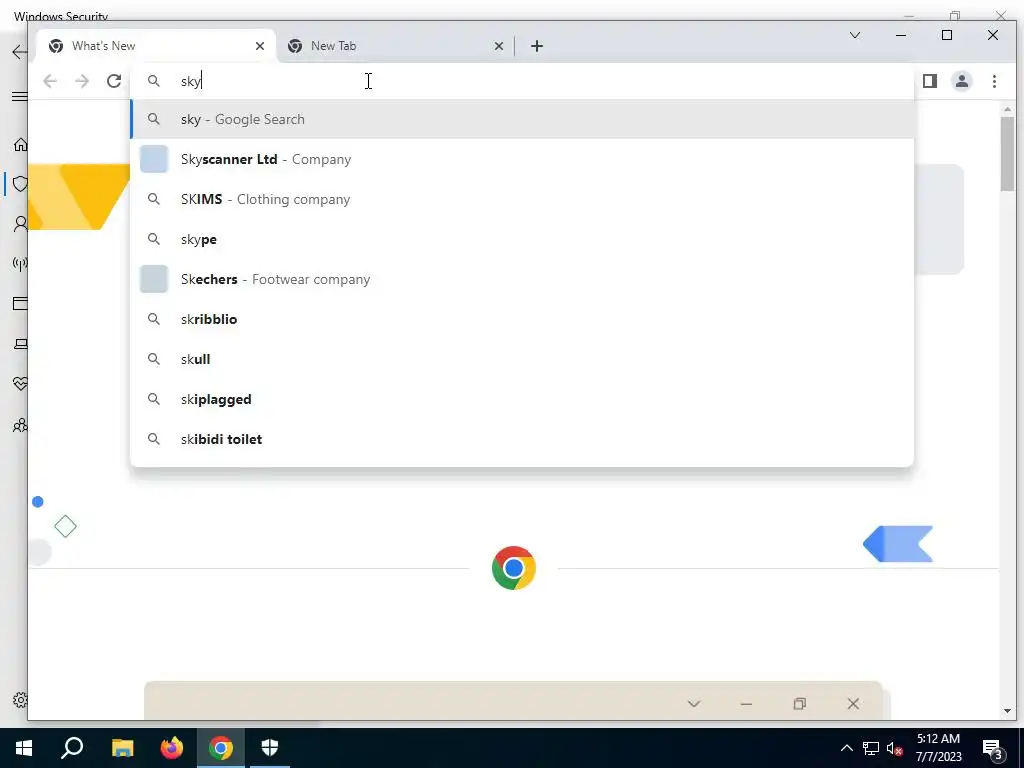
Task: Click Chrome back navigation arrow
Action: (x=50, y=81)
